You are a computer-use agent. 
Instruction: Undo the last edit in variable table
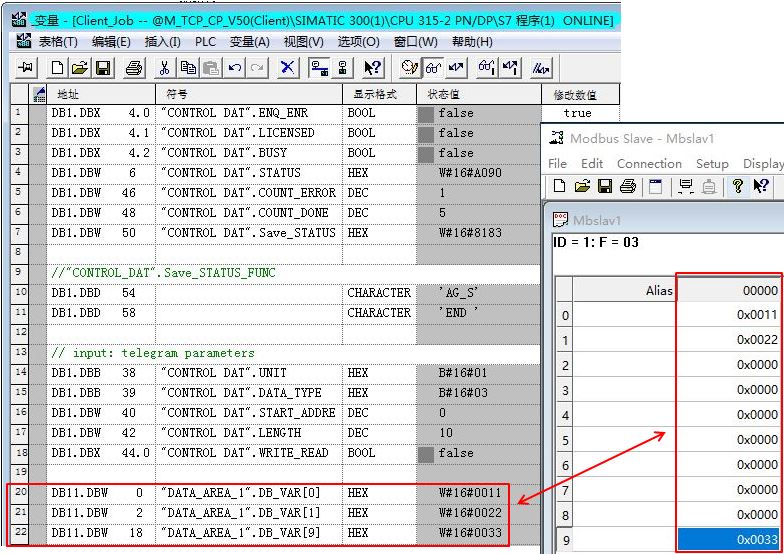click(x=234, y=68)
